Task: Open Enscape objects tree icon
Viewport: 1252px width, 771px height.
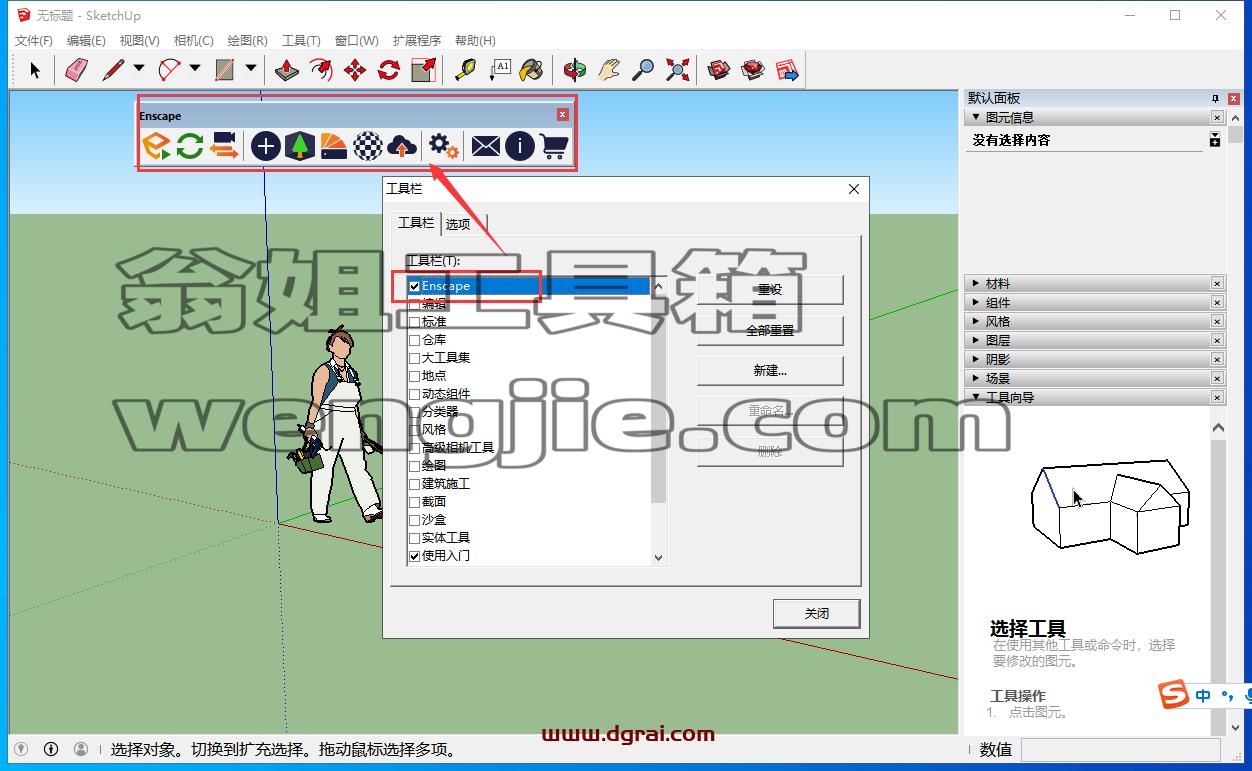Action: (x=299, y=147)
